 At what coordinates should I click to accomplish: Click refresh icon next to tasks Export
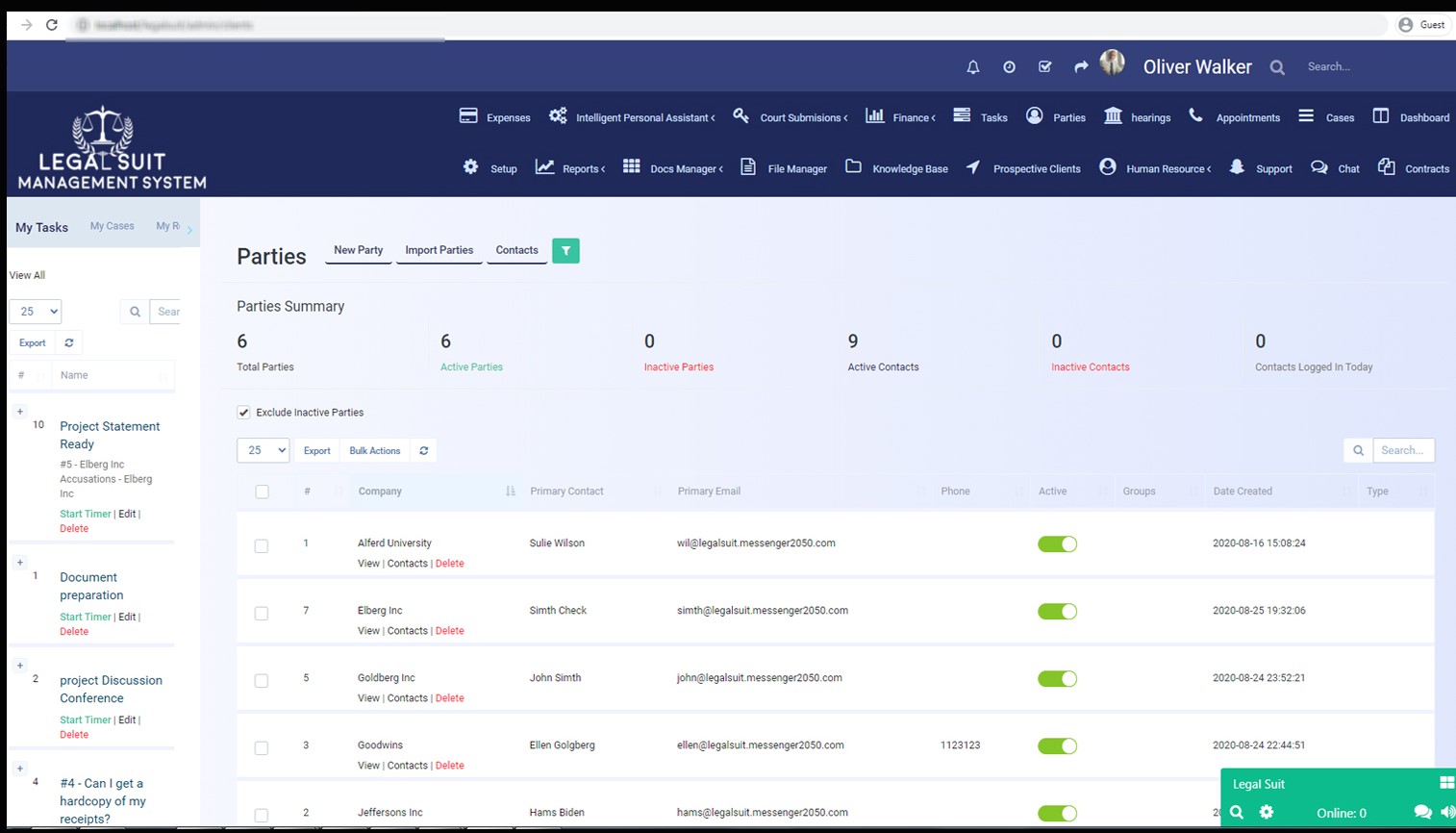pyautogui.click(x=69, y=342)
